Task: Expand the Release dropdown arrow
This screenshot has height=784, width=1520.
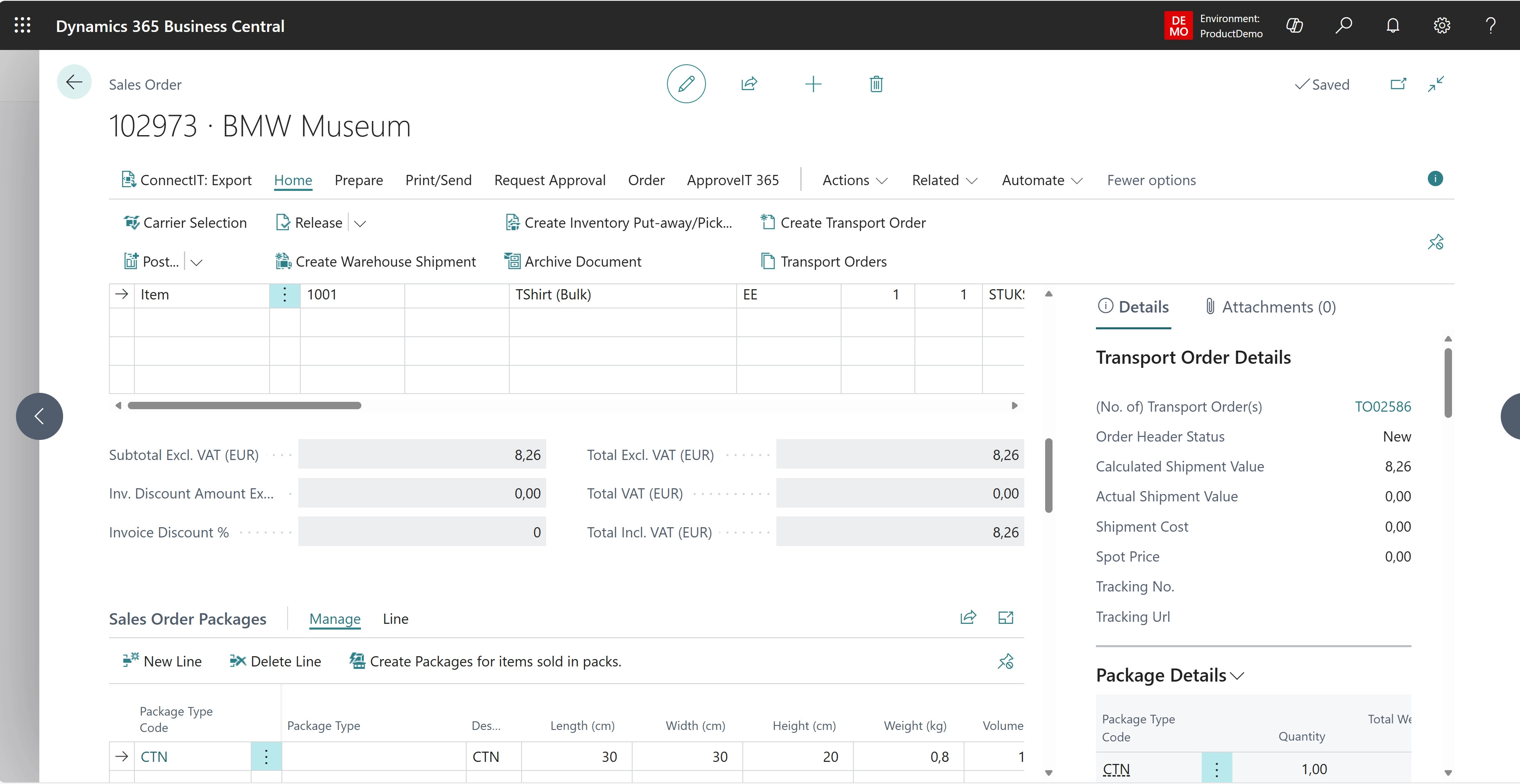Action: pos(360,223)
